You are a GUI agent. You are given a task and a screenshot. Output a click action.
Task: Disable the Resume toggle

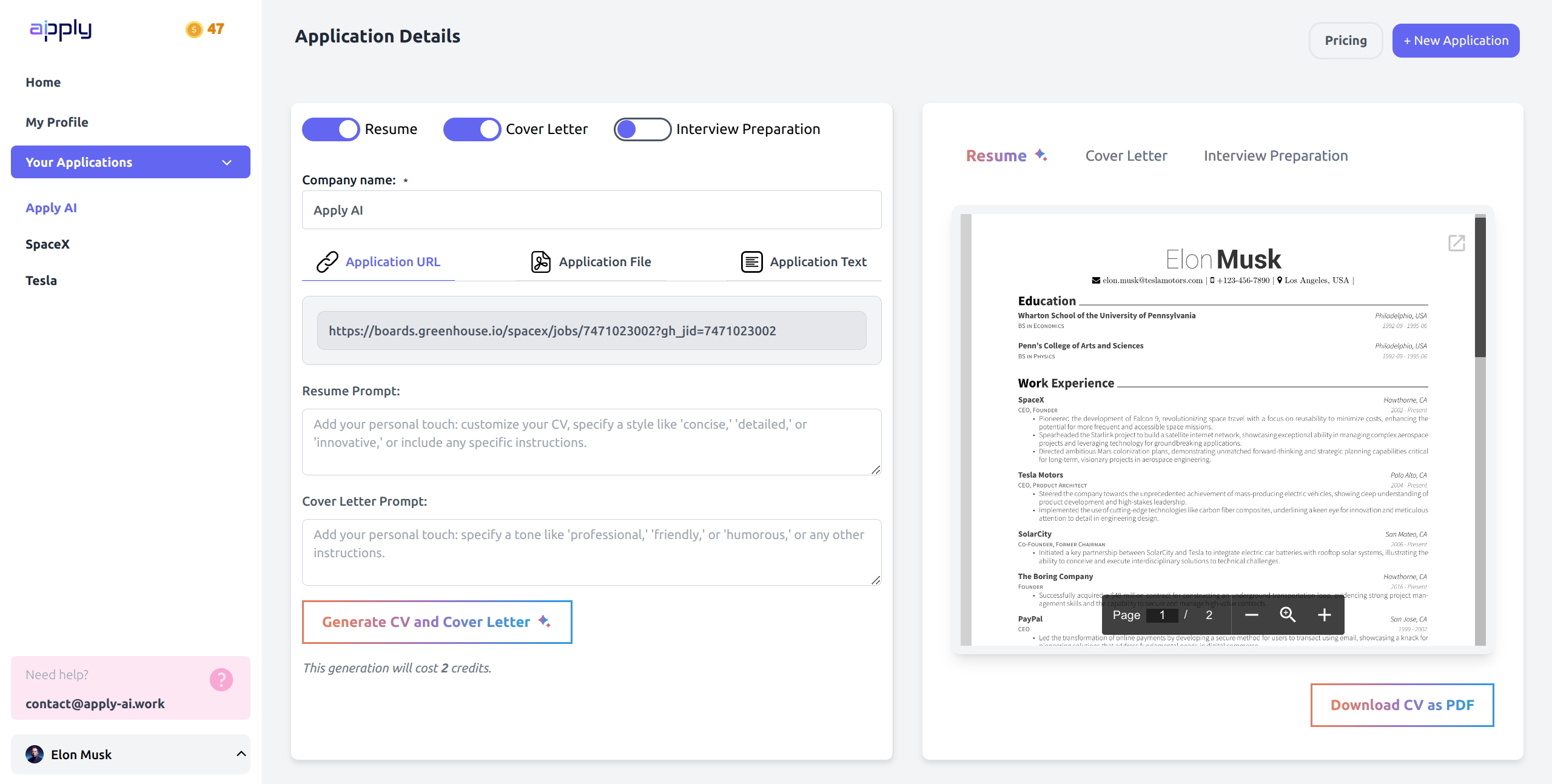(331, 129)
